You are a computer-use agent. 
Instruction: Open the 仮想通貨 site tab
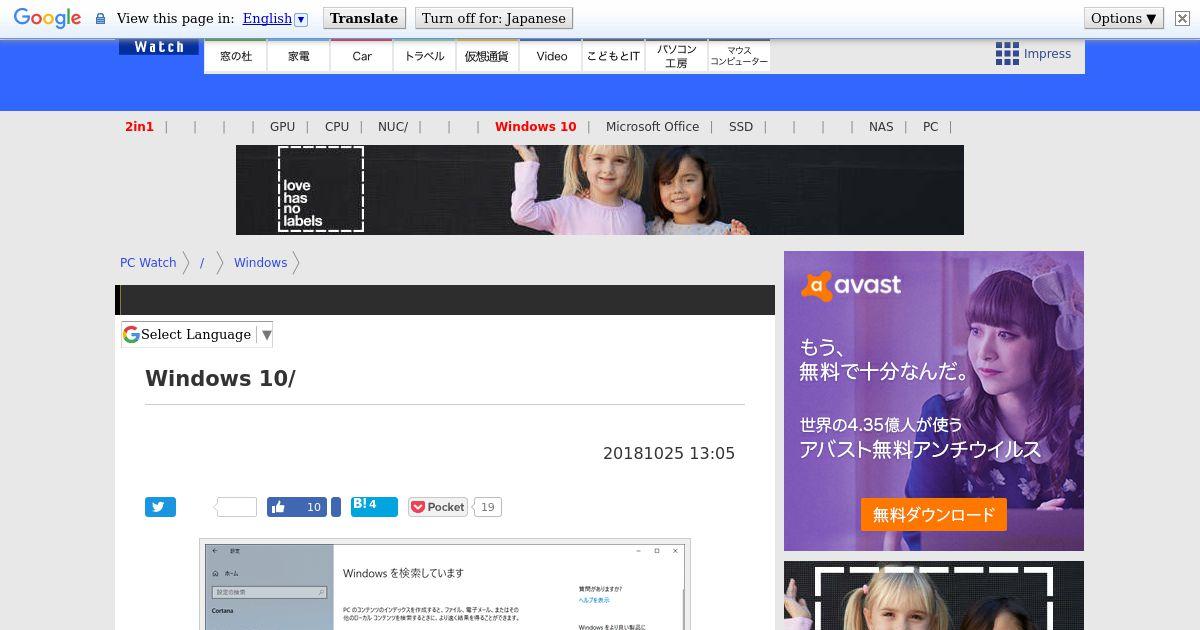487,56
